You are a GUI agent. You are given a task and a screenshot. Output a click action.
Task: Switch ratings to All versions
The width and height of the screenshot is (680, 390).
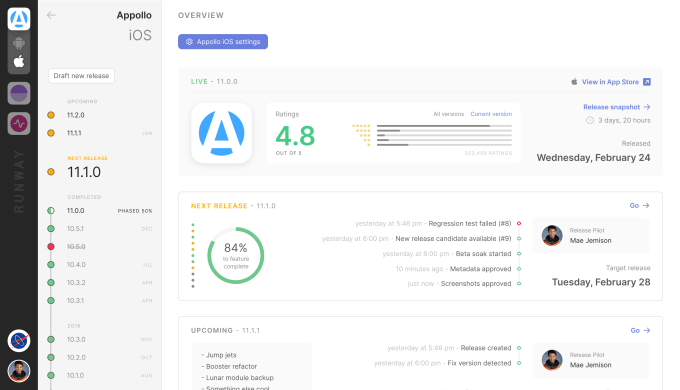(x=448, y=114)
